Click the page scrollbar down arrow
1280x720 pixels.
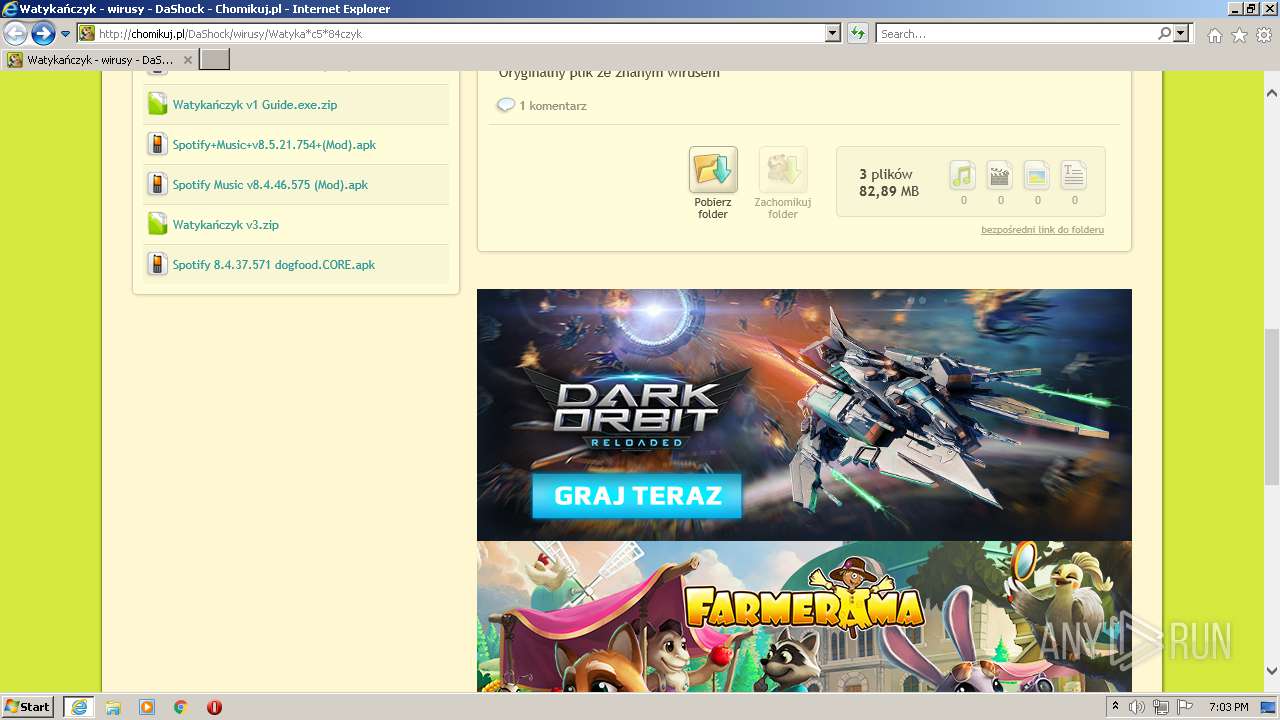coord(1271,671)
